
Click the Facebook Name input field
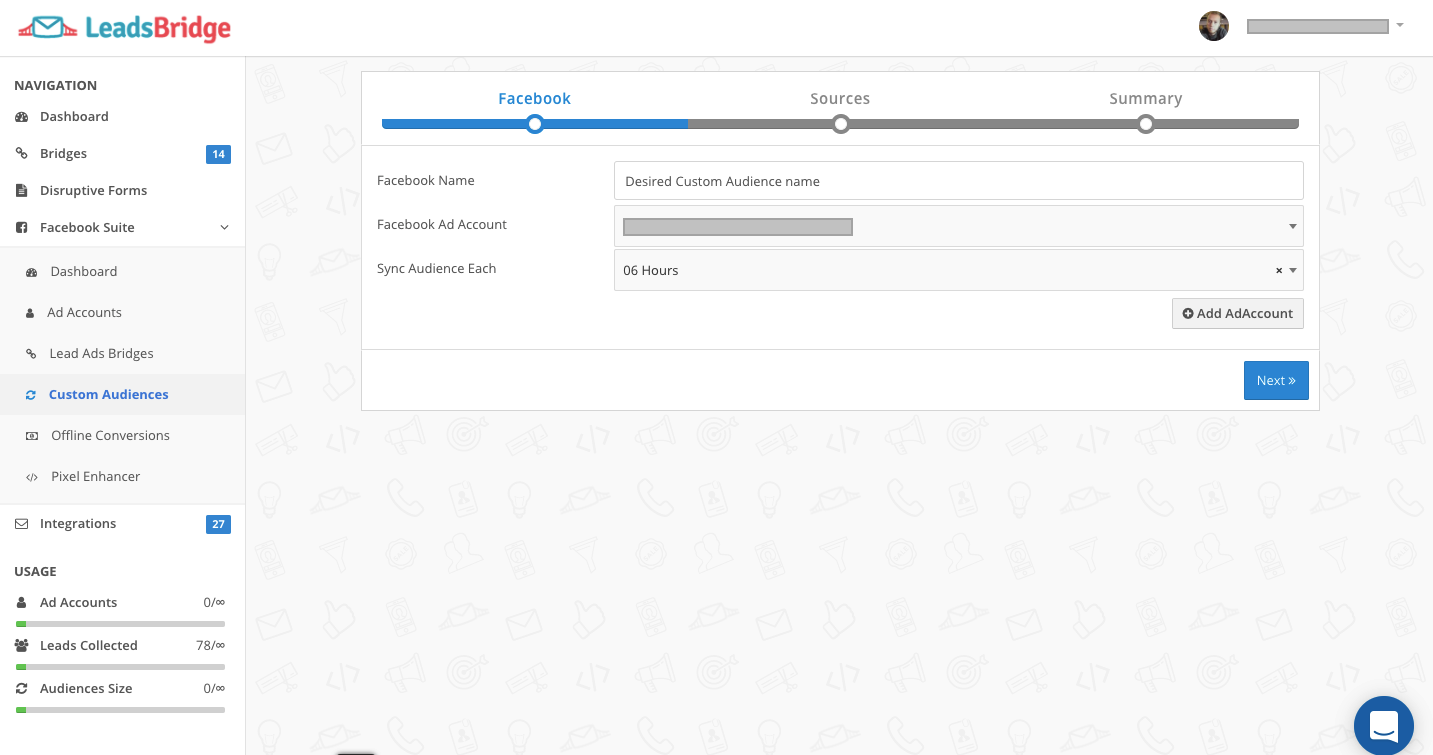click(958, 181)
